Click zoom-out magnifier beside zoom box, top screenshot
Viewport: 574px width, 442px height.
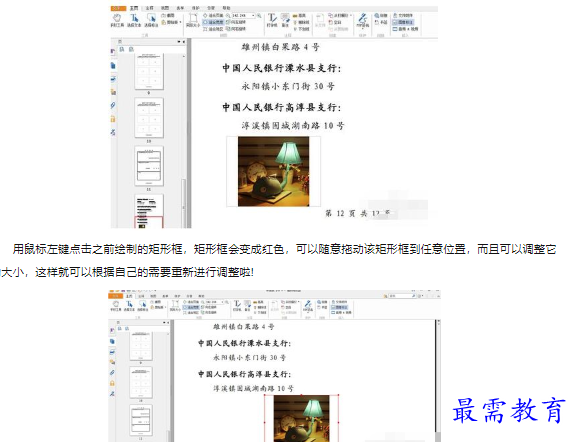click(x=228, y=15)
